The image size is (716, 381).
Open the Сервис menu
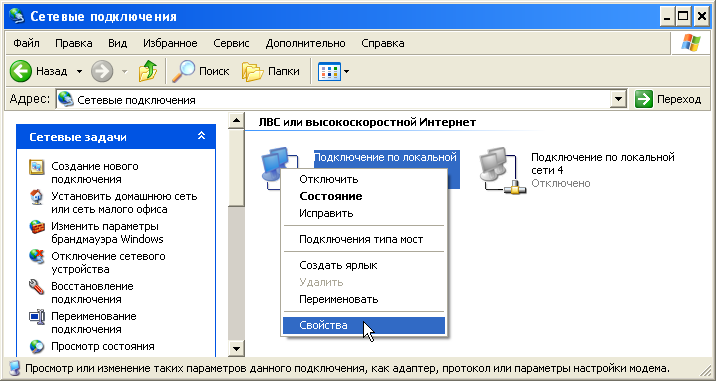pyautogui.click(x=231, y=43)
